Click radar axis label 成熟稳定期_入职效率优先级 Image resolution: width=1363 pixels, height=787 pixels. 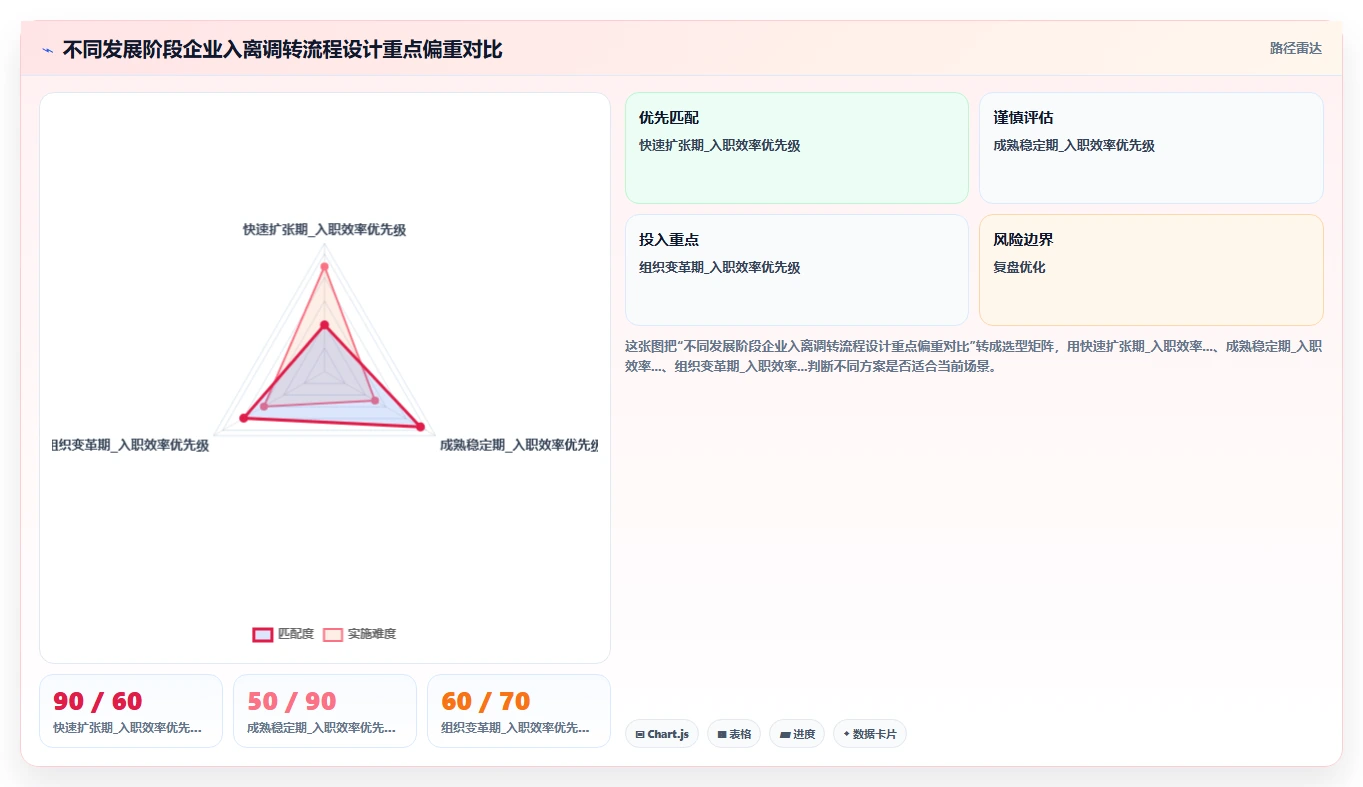pos(519,445)
